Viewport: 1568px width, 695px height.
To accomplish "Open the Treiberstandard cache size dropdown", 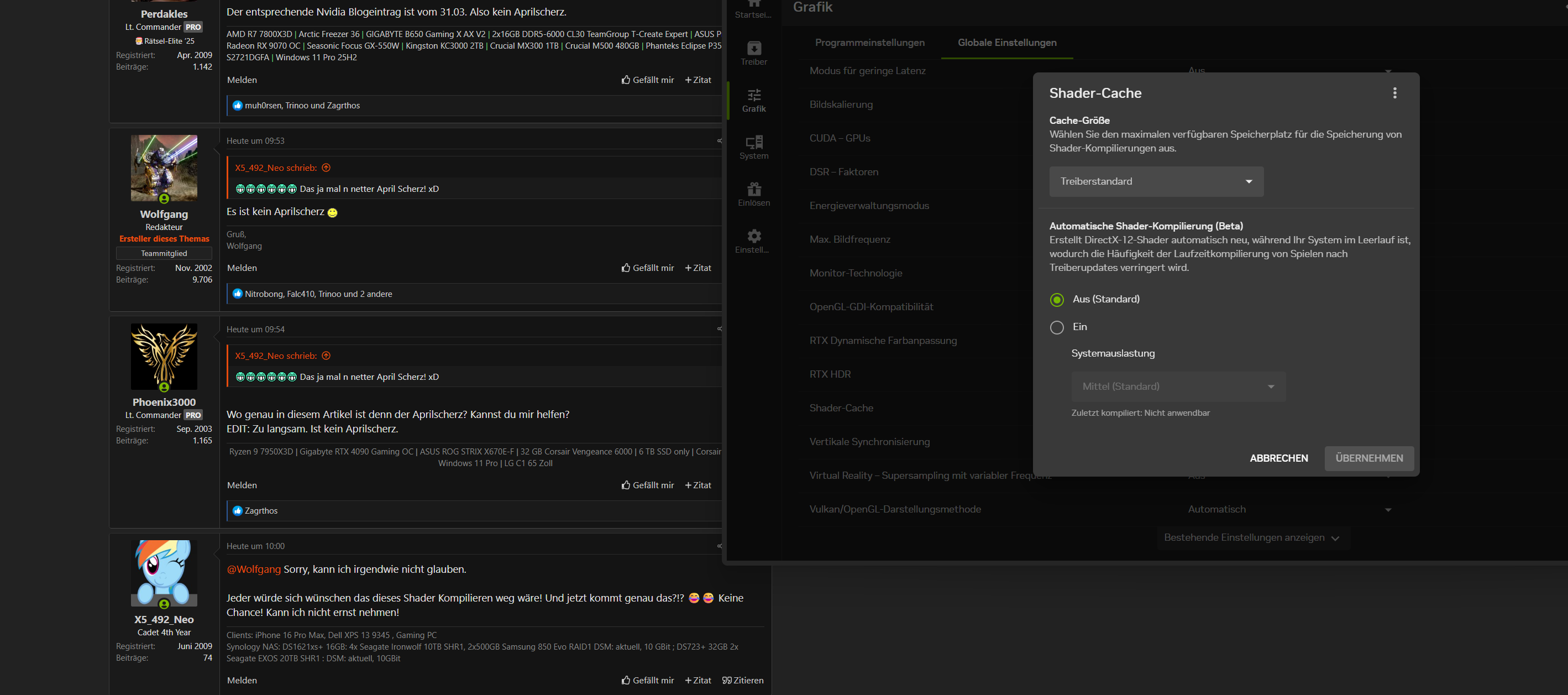I will (x=1156, y=181).
